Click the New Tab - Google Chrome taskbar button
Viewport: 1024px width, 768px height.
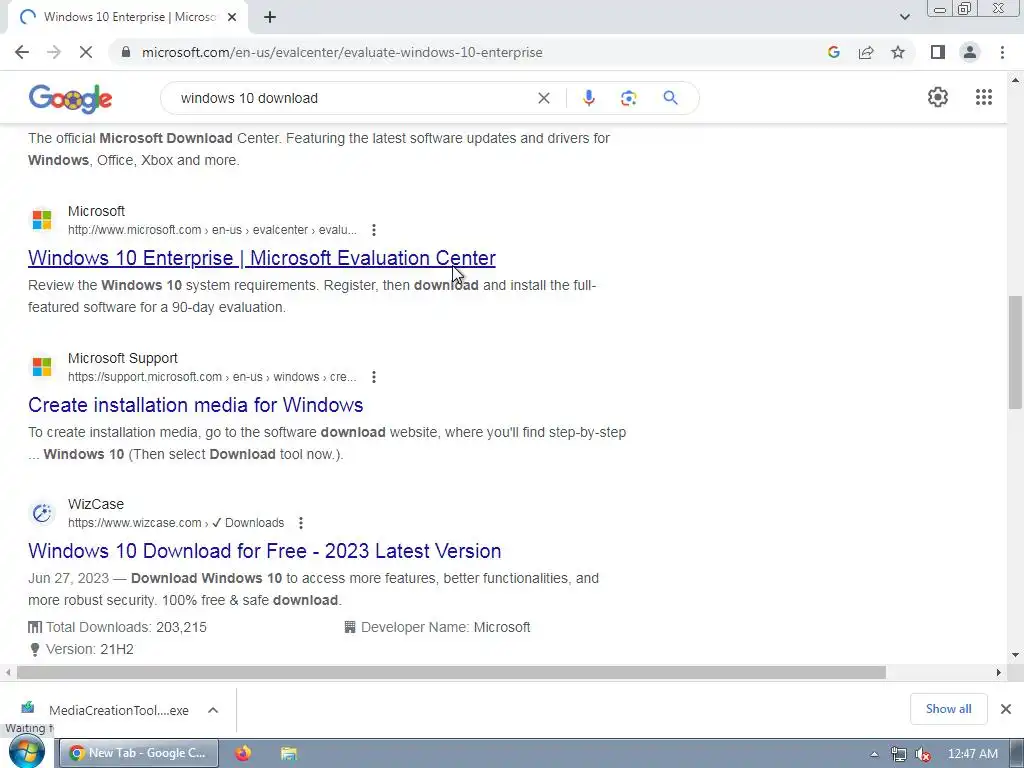[139, 753]
